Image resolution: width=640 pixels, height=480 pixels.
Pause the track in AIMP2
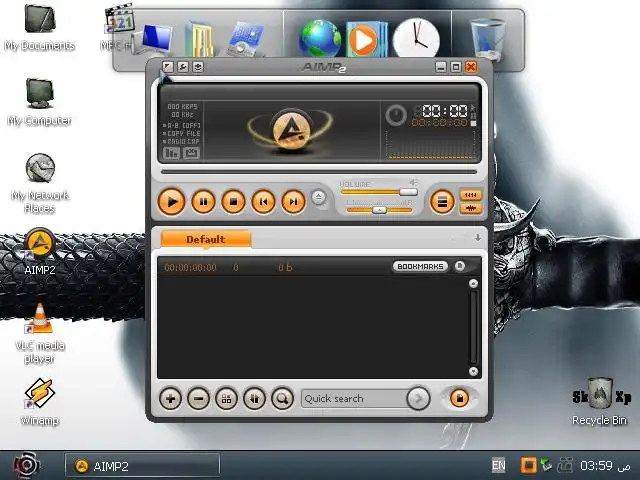pyautogui.click(x=203, y=201)
